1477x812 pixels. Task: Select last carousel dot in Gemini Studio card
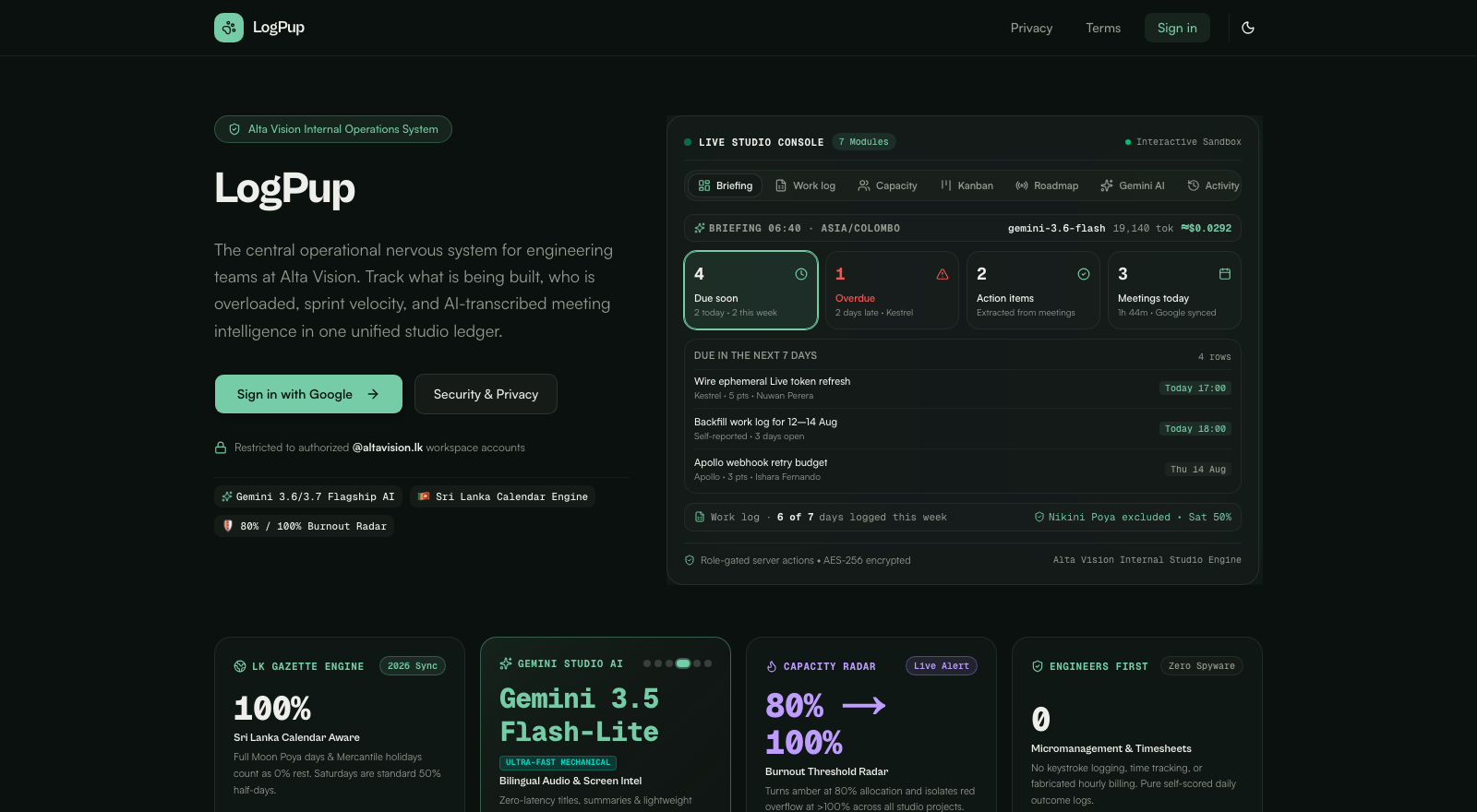(x=708, y=663)
